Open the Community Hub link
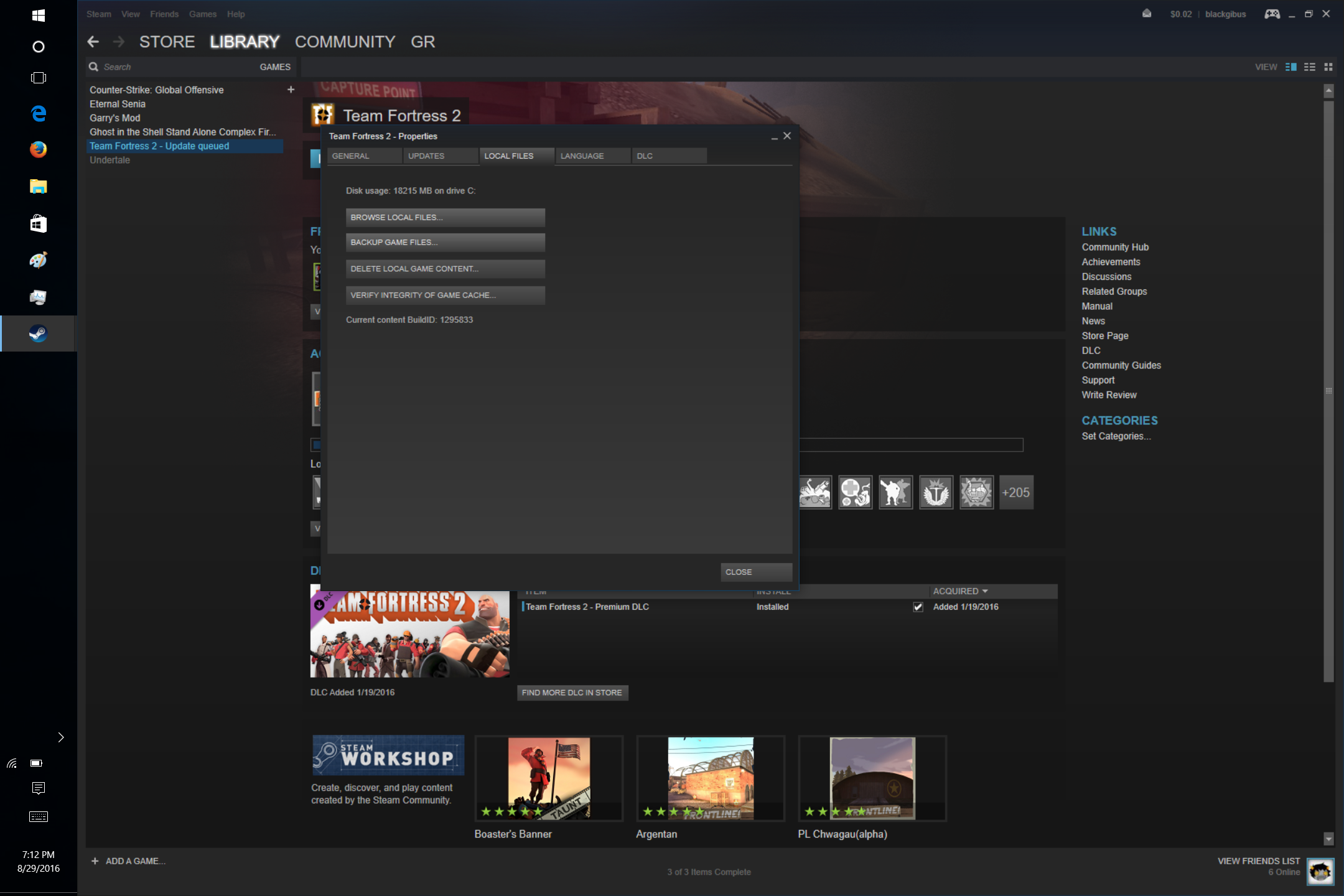Screen dimensions: 1344x896 click(1114, 247)
